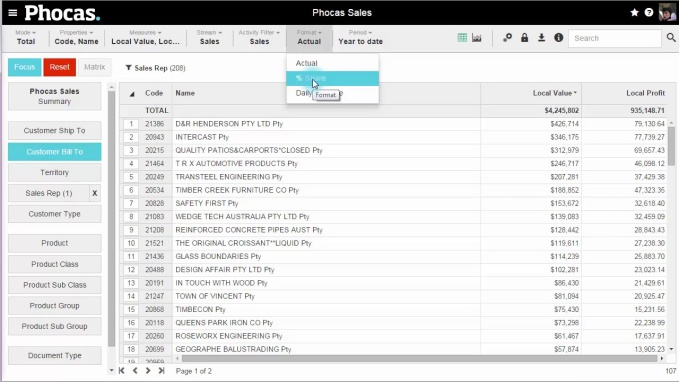This screenshot has width=679, height=382.
Task: Select Territory dimension
Action: pos(55,172)
